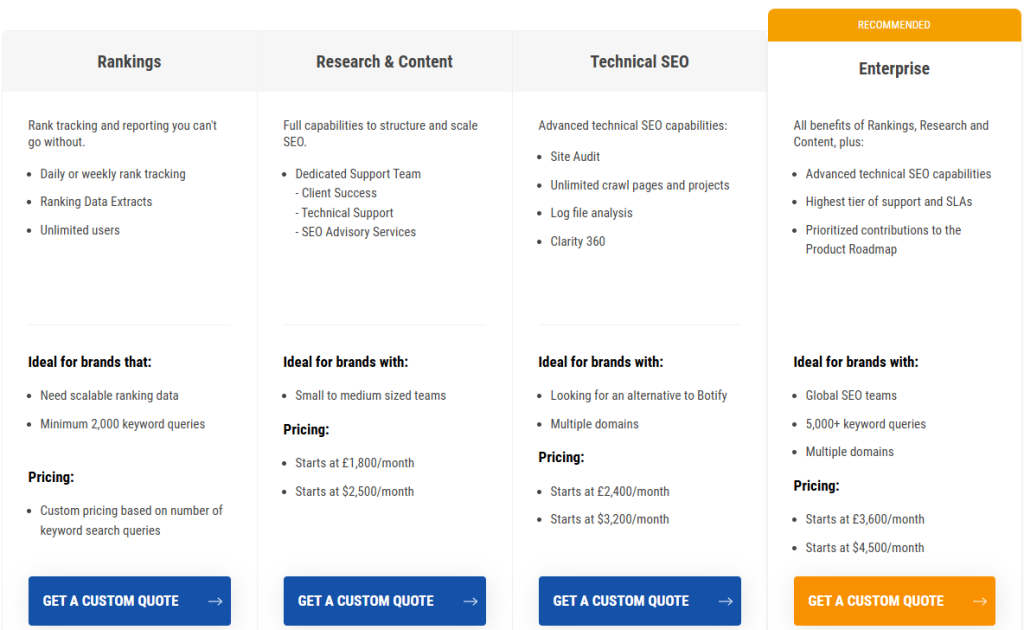Click the orange Recommended banner

tap(894, 25)
